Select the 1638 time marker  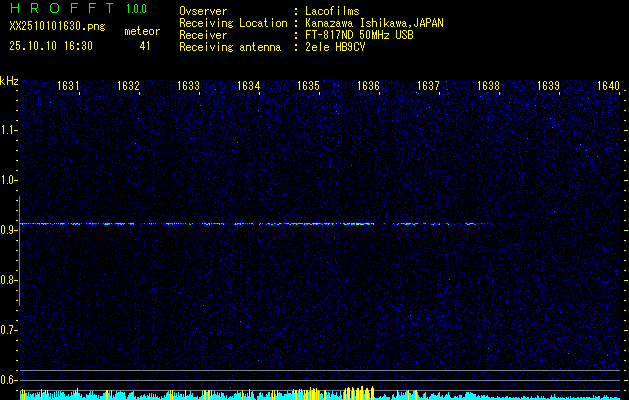pos(489,86)
